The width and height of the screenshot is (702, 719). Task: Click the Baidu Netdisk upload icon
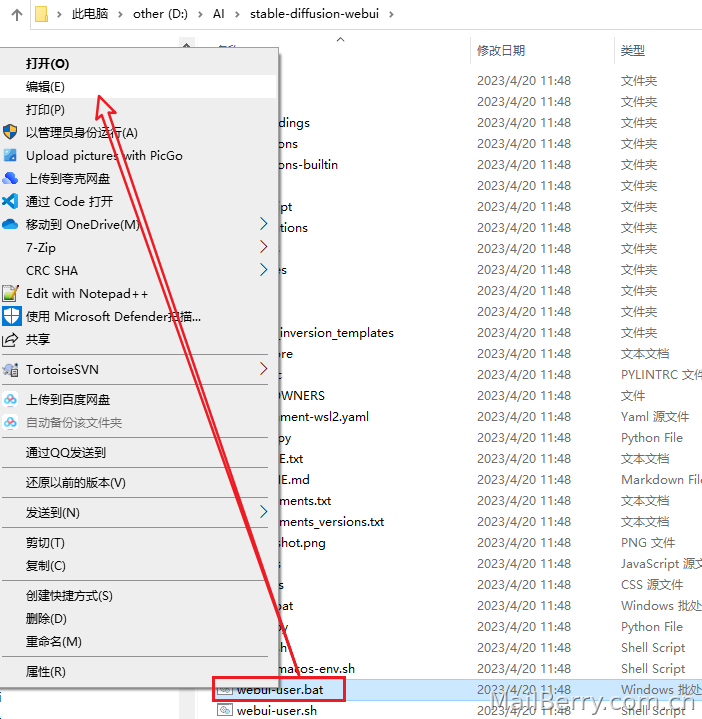pos(10,399)
